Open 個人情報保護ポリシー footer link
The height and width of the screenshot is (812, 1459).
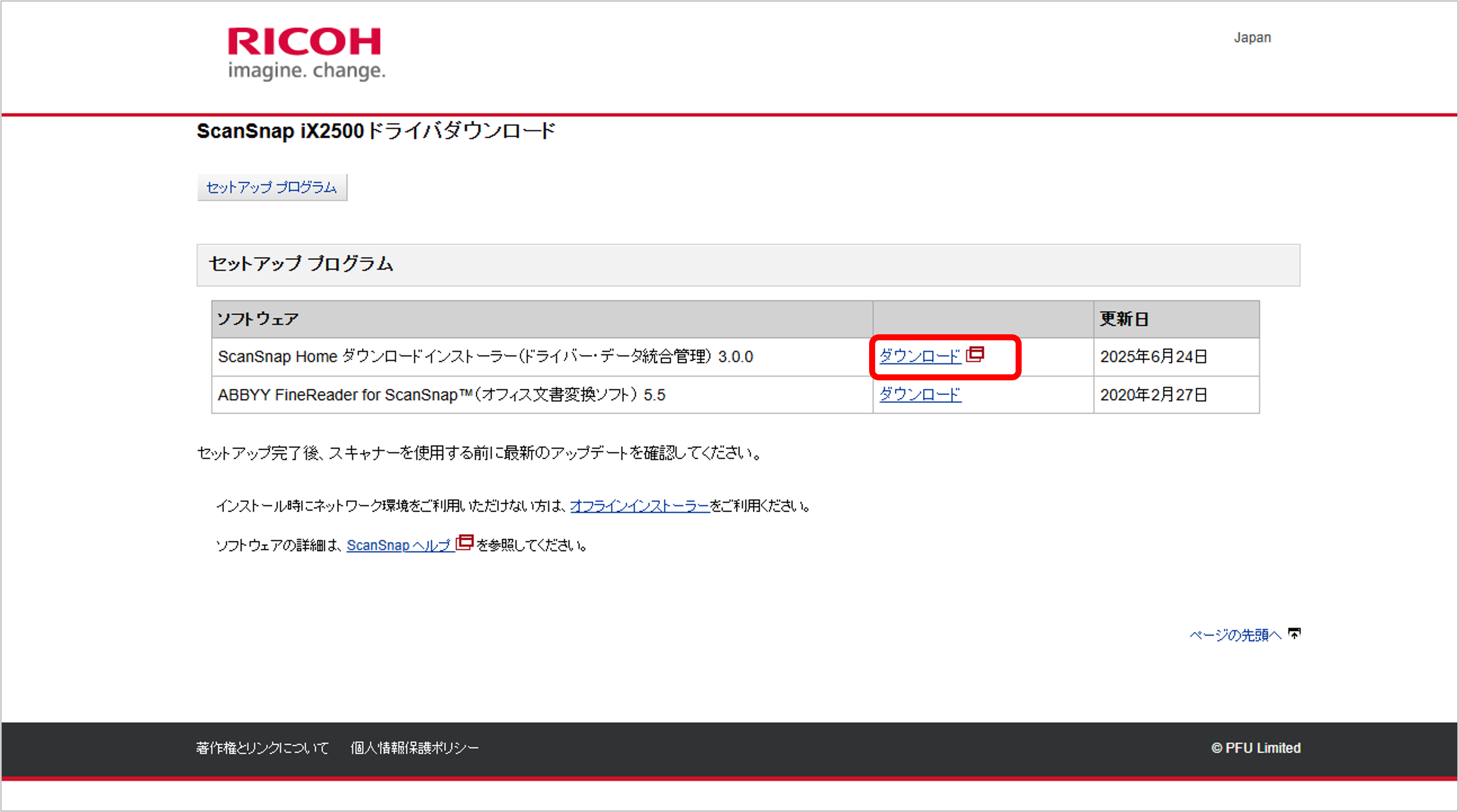[414, 748]
